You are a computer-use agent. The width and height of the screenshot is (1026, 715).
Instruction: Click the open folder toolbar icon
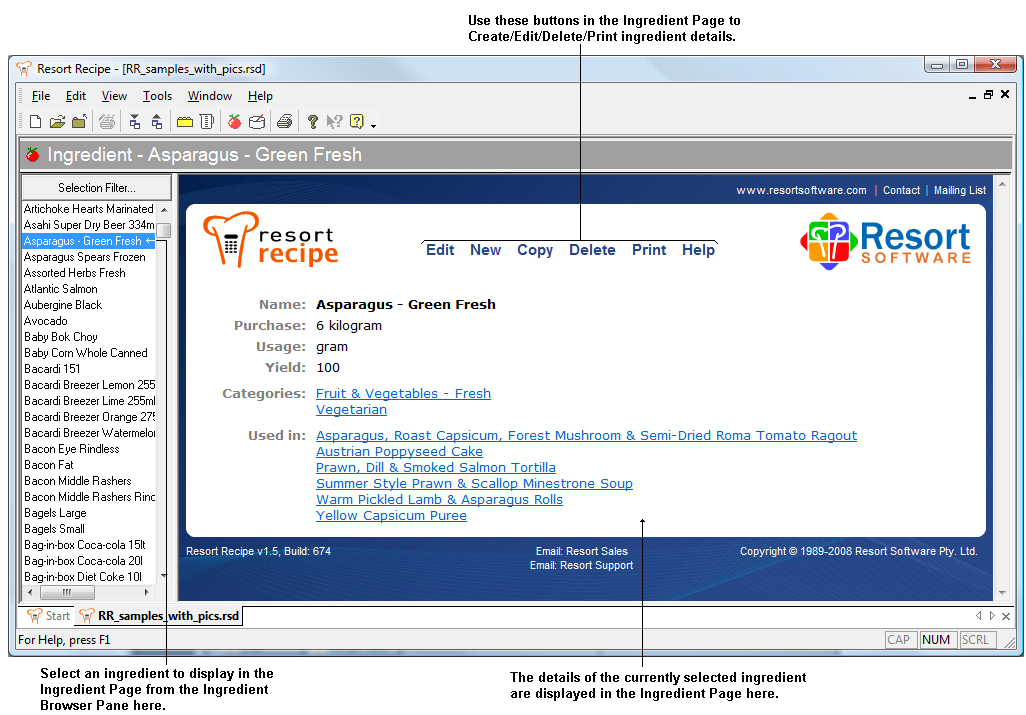tap(58, 122)
